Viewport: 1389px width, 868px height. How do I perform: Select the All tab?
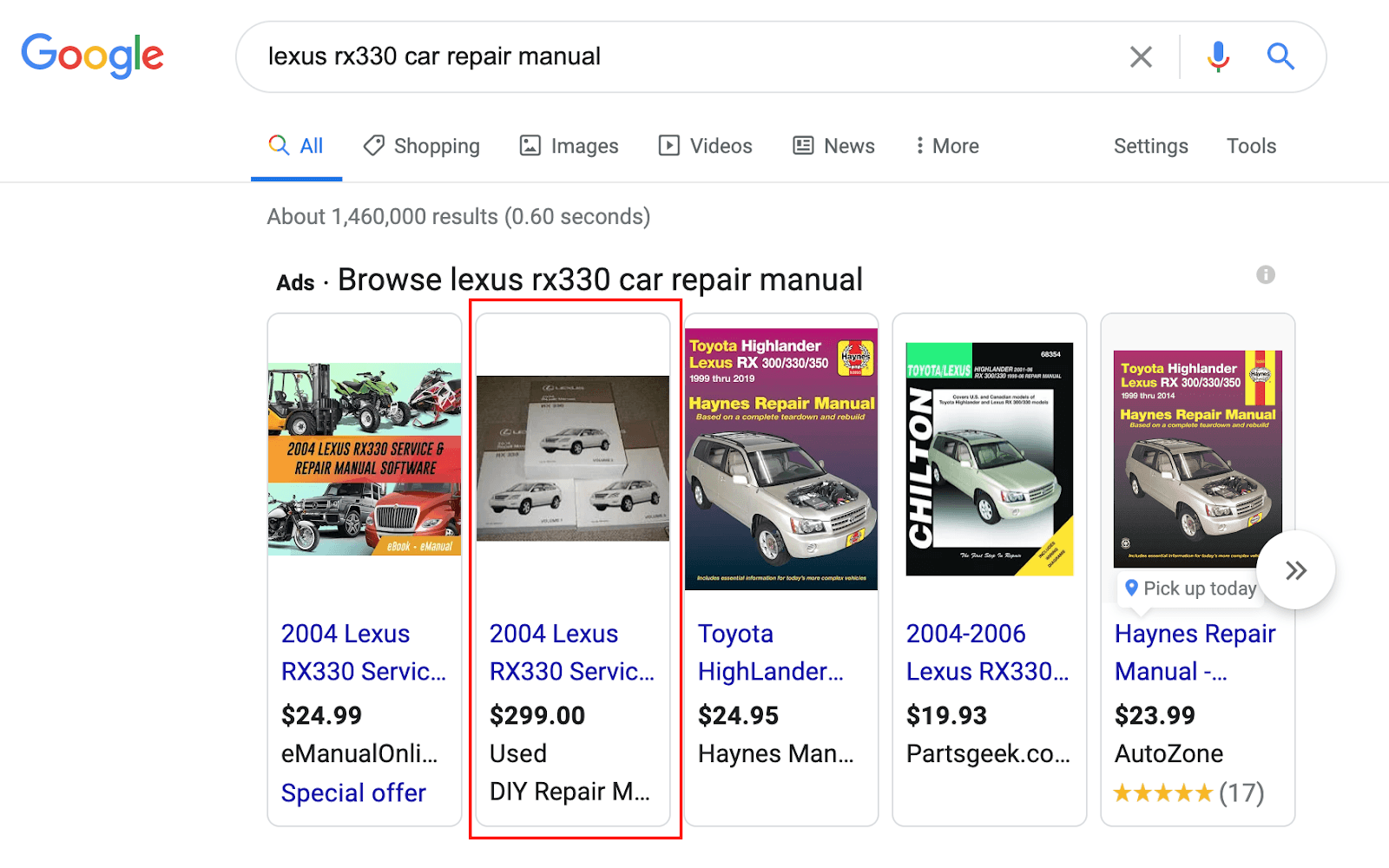[296, 146]
